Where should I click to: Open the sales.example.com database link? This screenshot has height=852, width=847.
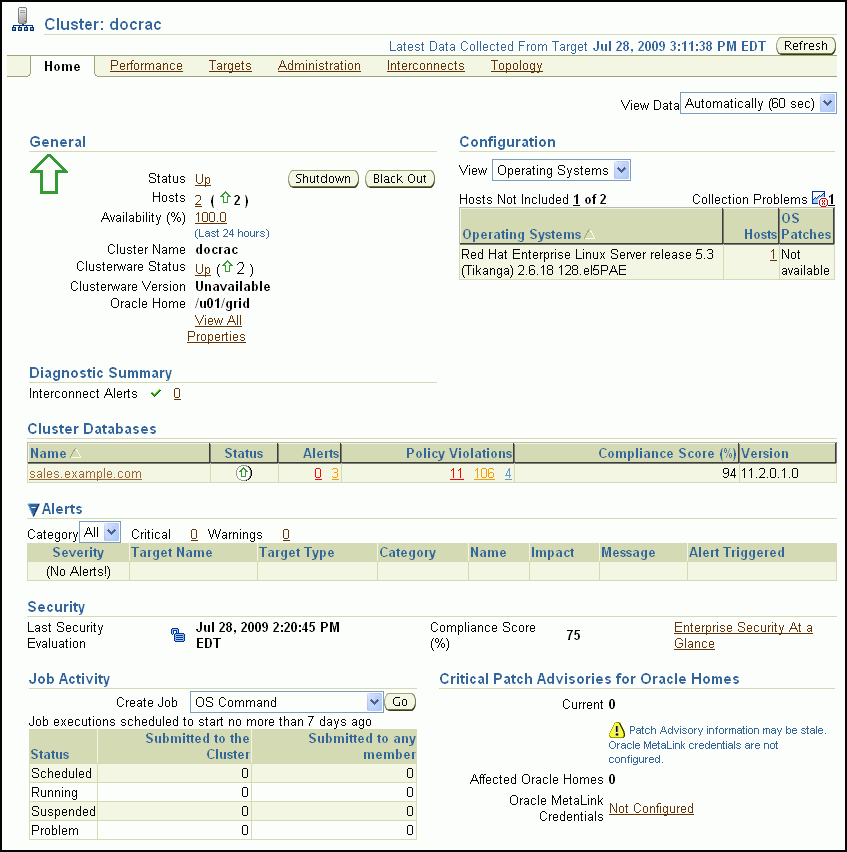pyautogui.click(x=85, y=474)
